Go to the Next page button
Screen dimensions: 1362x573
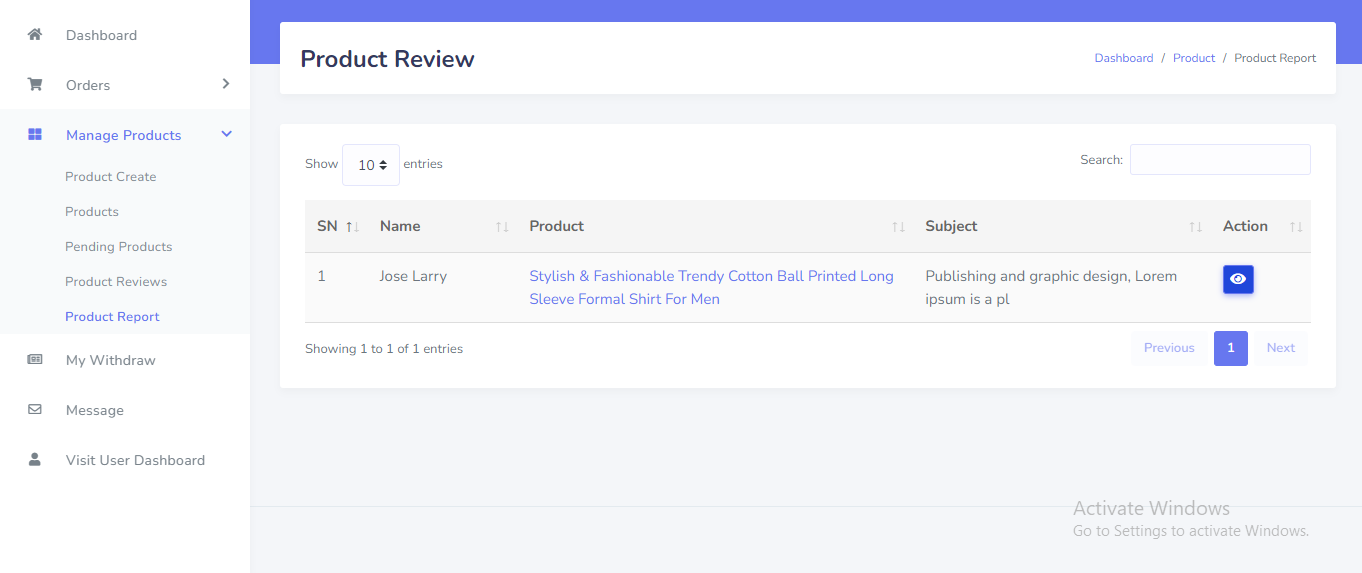1280,348
